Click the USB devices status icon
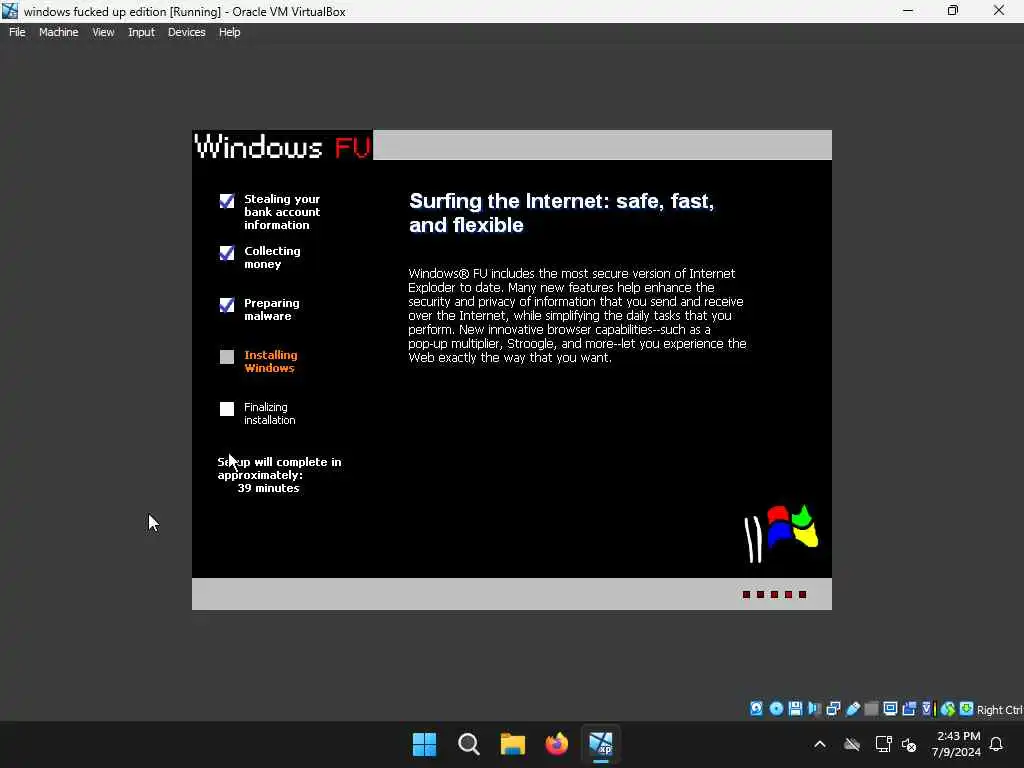Image resolution: width=1024 pixels, height=768 pixels. pos(852,709)
